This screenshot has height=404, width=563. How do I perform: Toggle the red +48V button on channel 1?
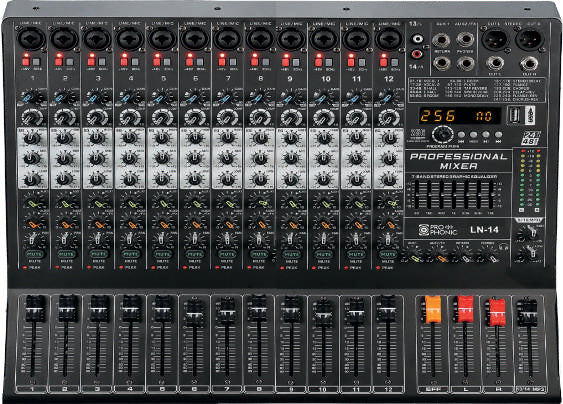coord(26,61)
